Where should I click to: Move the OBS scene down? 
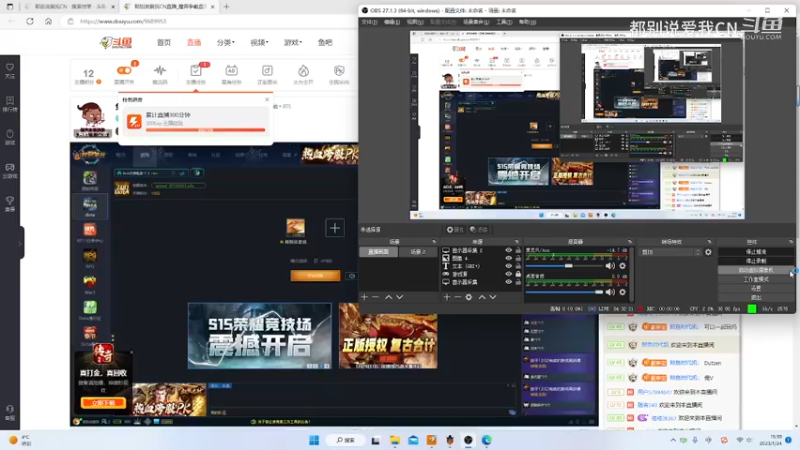(x=399, y=297)
